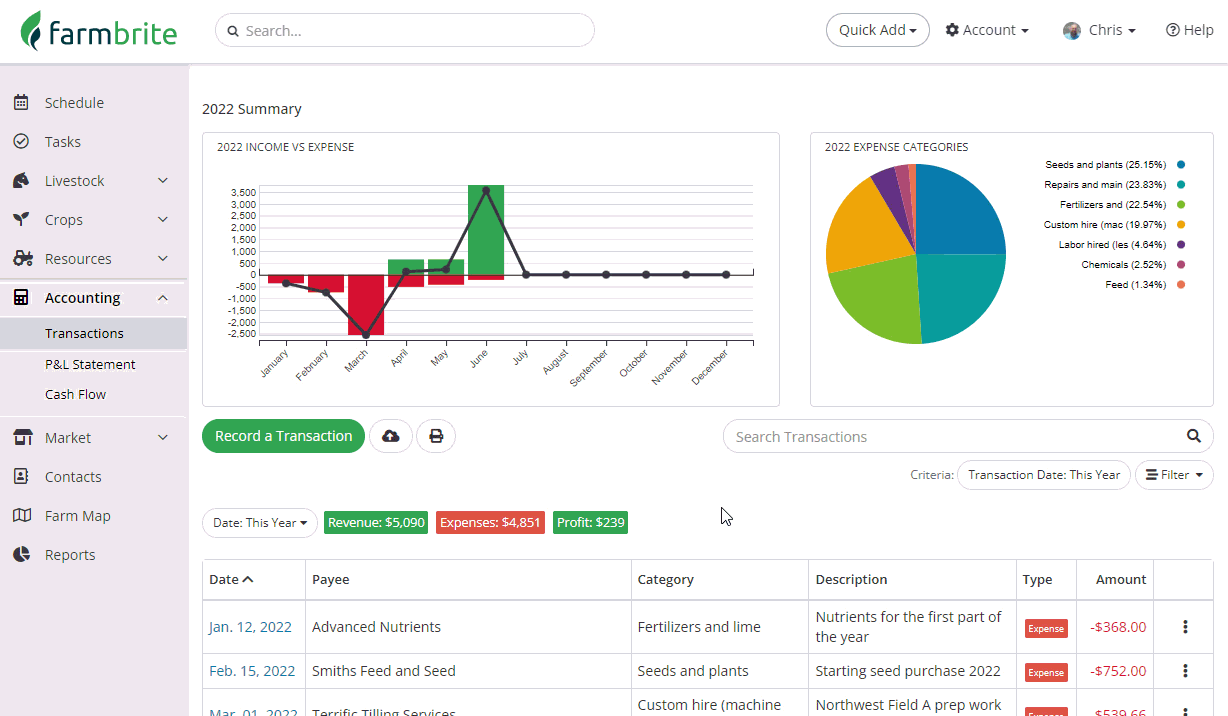Click the print transactions icon

[x=436, y=436]
